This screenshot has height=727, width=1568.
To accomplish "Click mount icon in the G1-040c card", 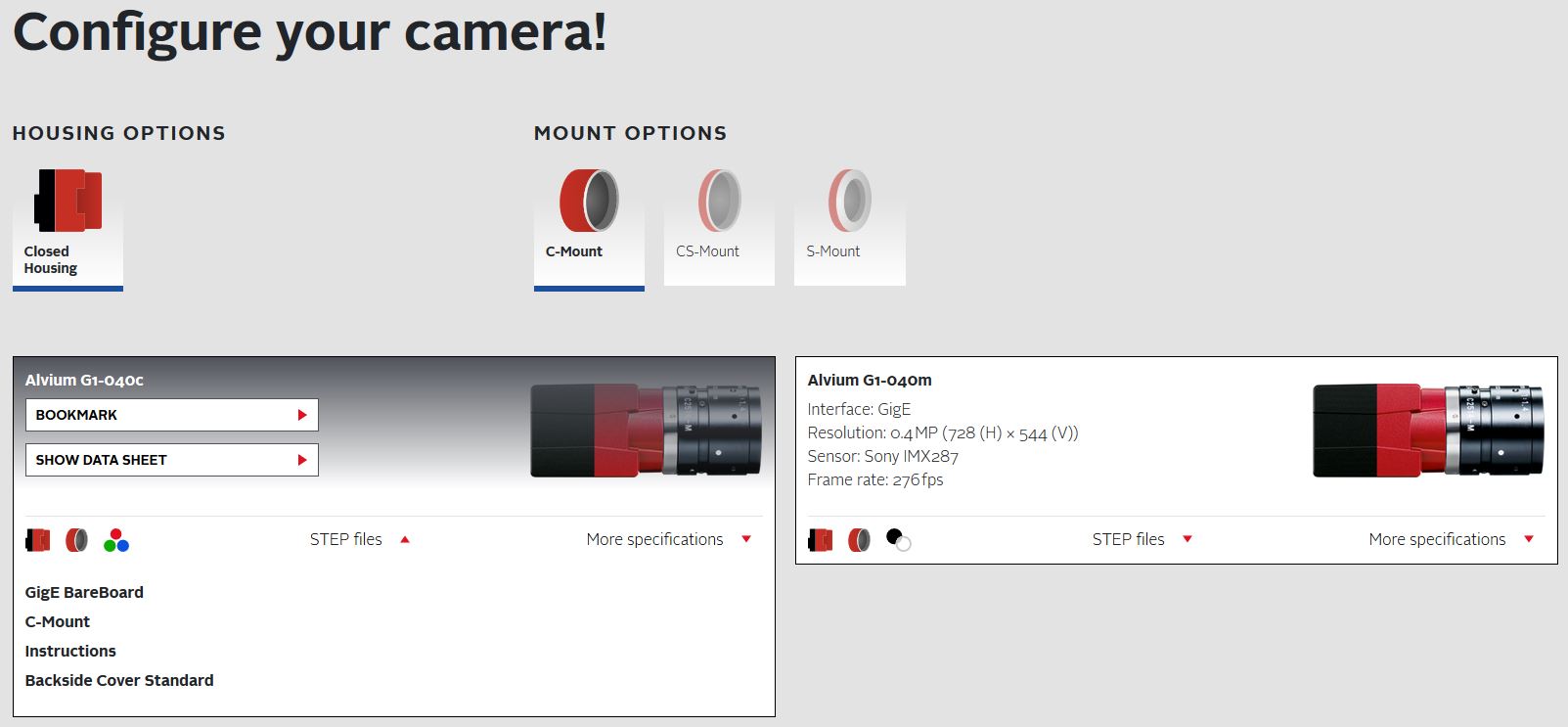I will point(76,540).
